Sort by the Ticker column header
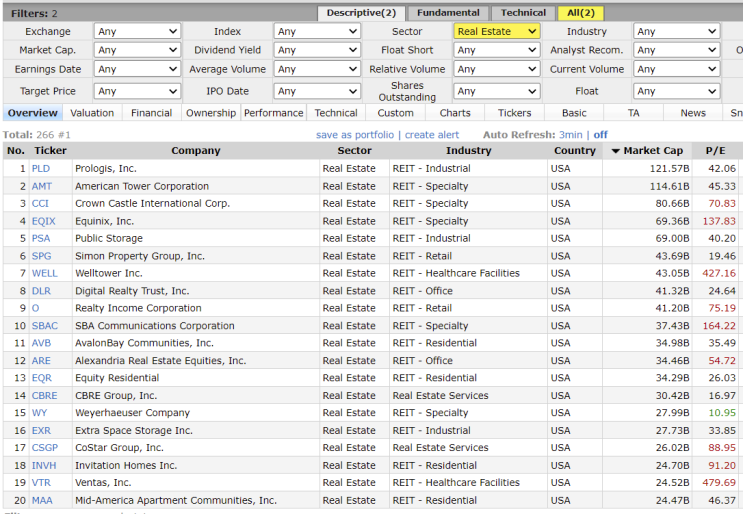743x514 pixels. (x=50, y=151)
